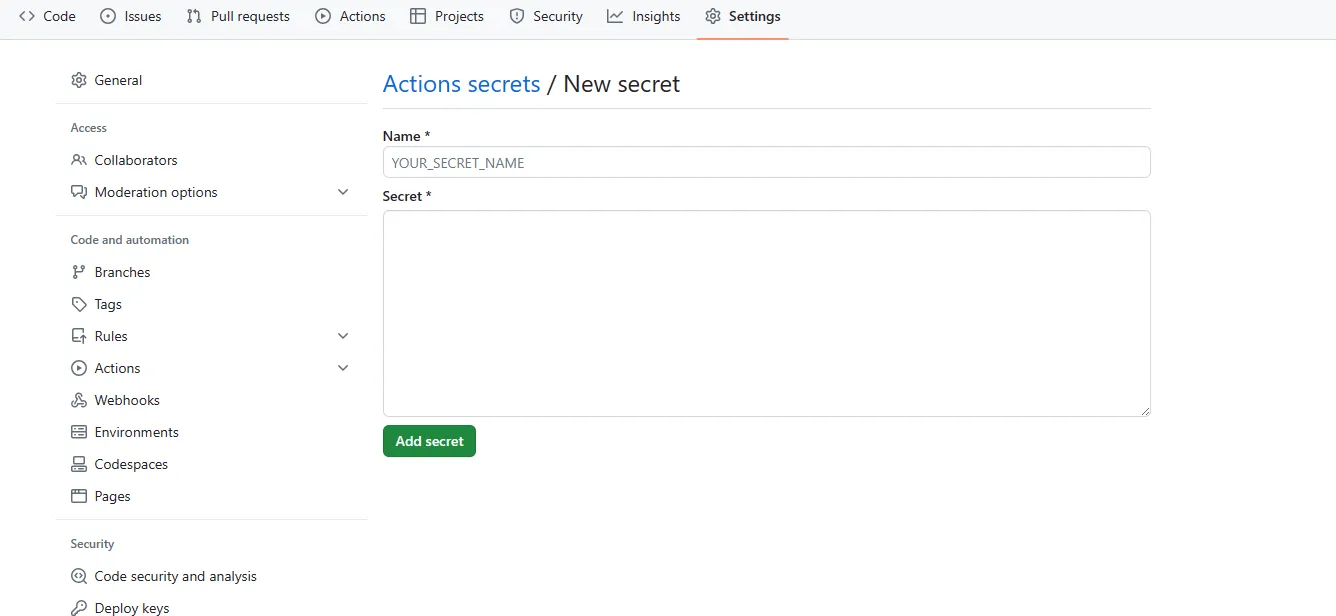Expand the Rules section
Screen dimensions: 1336x616
(343, 335)
